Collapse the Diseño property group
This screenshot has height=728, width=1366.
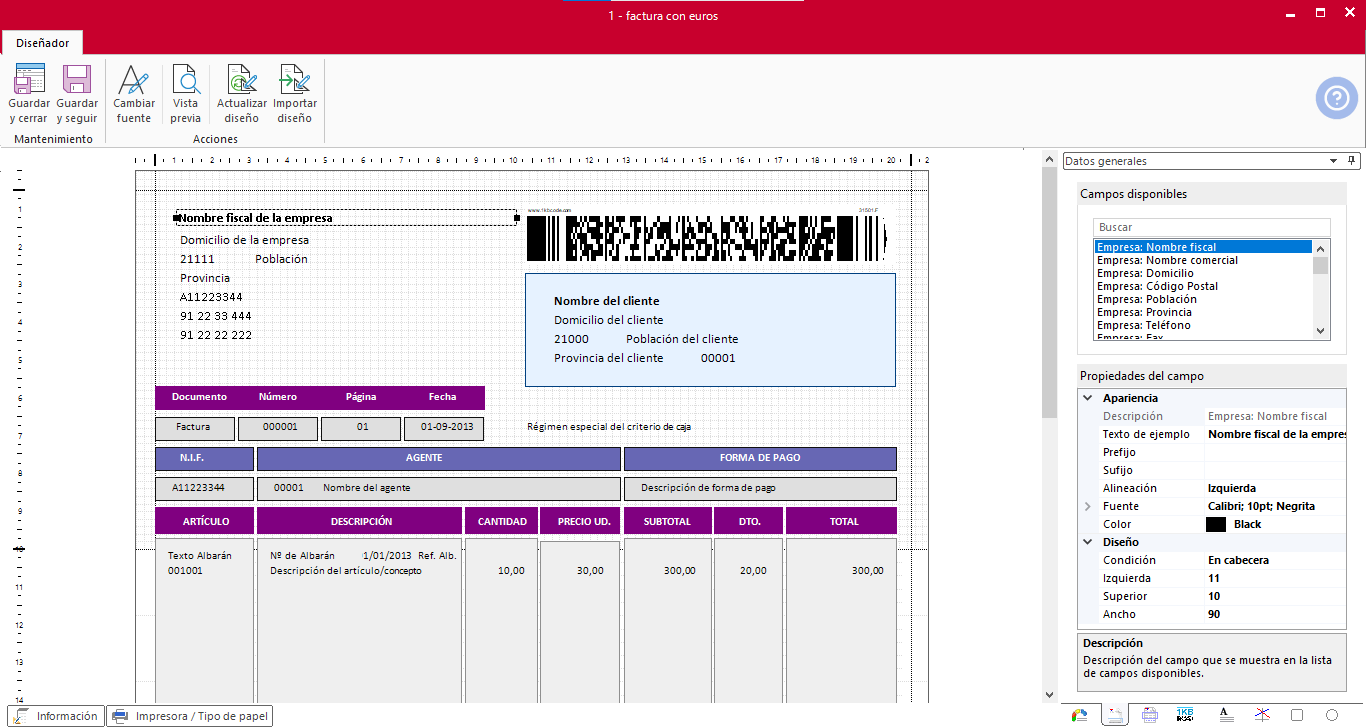click(x=1088, y=542)
